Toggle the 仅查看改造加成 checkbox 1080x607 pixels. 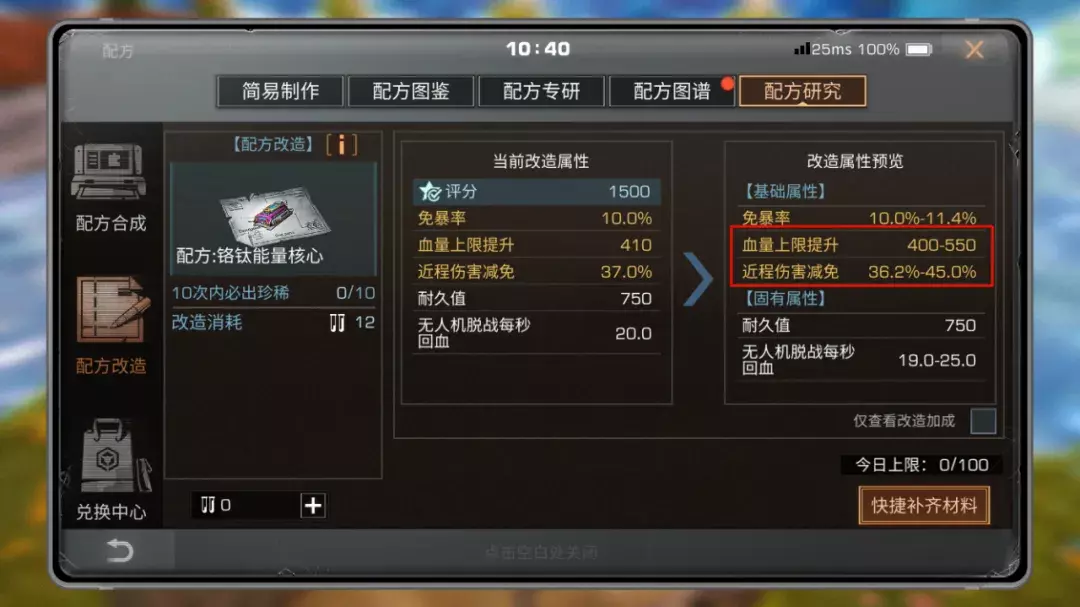coord(983,421)
